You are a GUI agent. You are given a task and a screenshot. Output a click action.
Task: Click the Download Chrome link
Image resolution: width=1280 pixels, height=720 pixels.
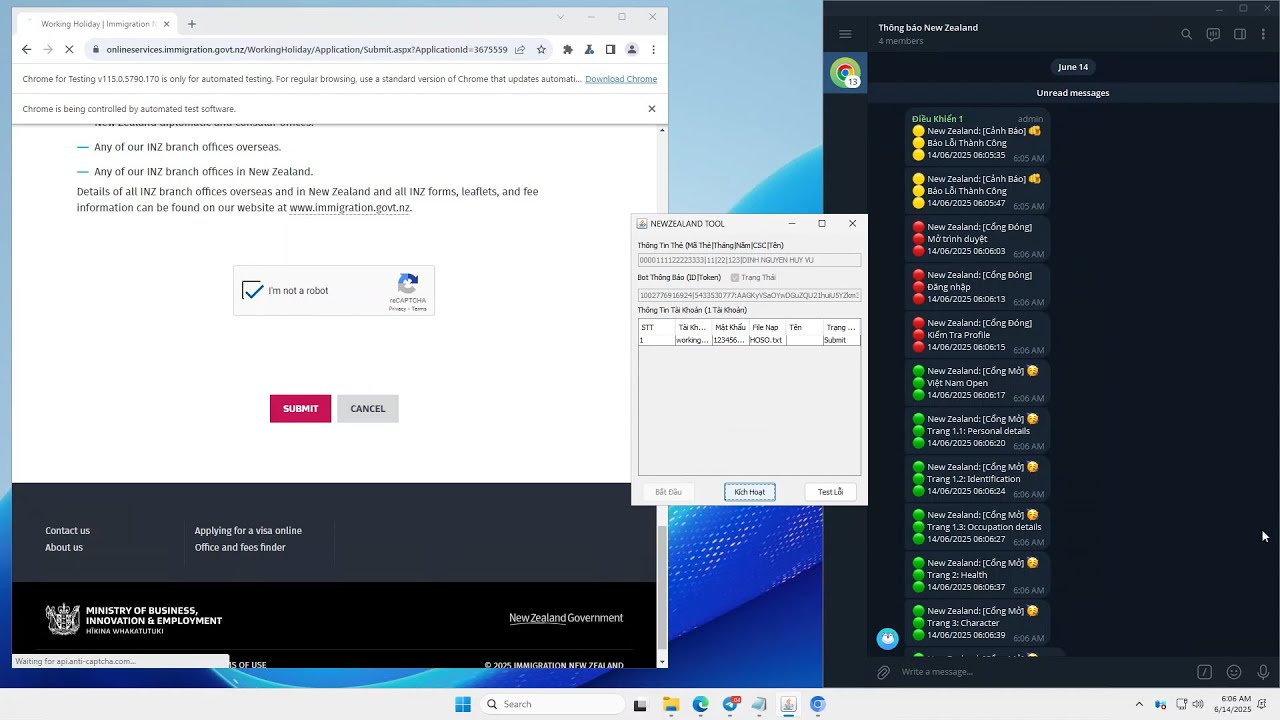tap(621, 79)
